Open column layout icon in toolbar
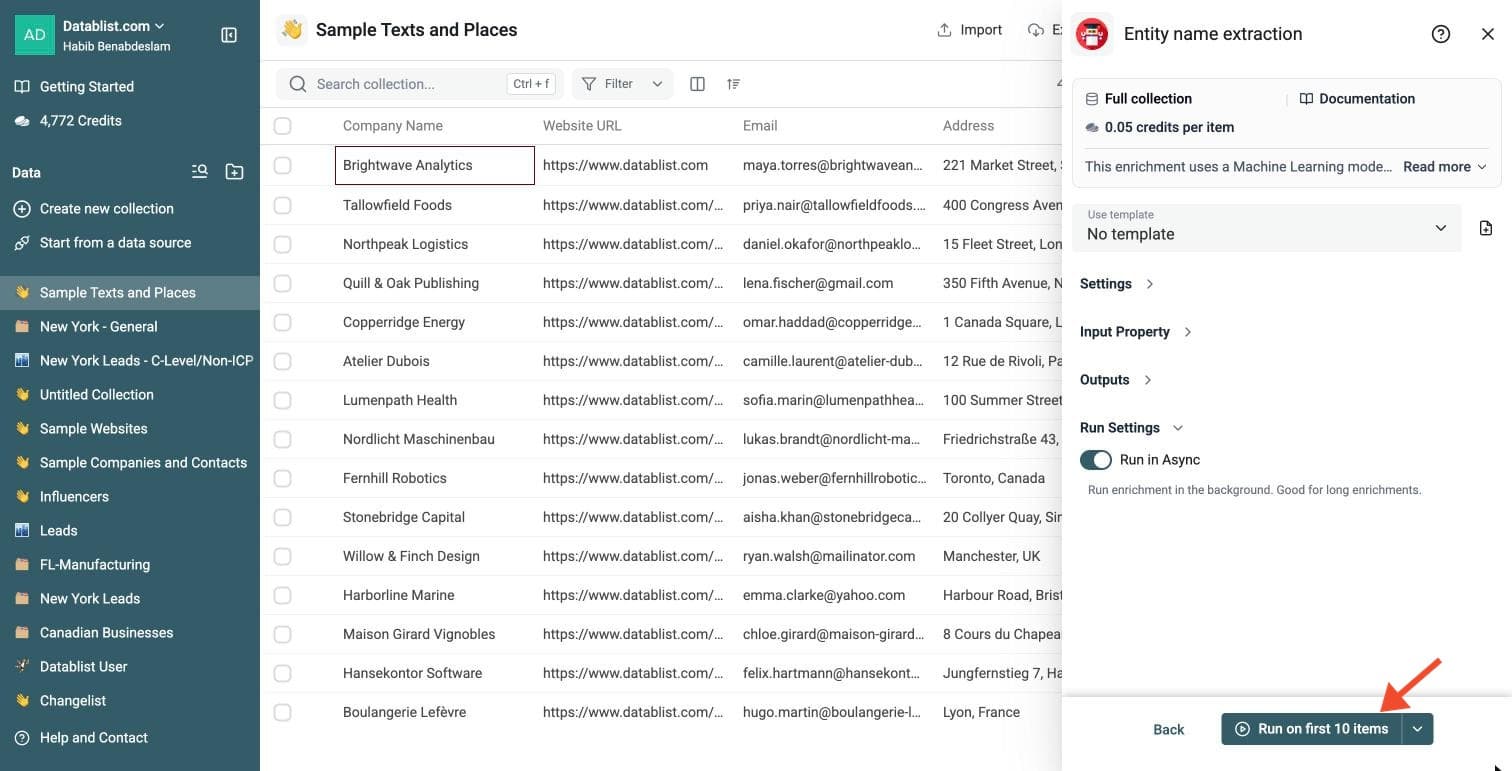 click(698, 84)
